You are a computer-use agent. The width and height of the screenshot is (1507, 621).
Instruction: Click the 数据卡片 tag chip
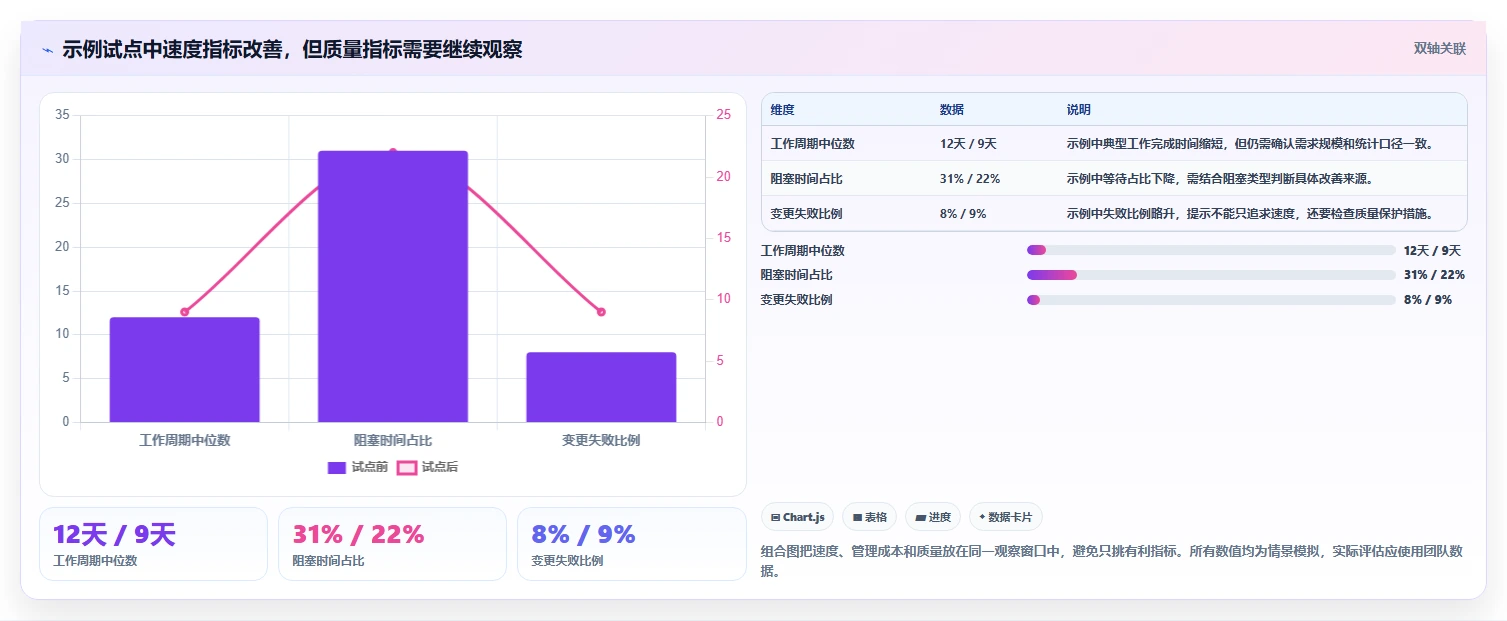coord(1006,517)
